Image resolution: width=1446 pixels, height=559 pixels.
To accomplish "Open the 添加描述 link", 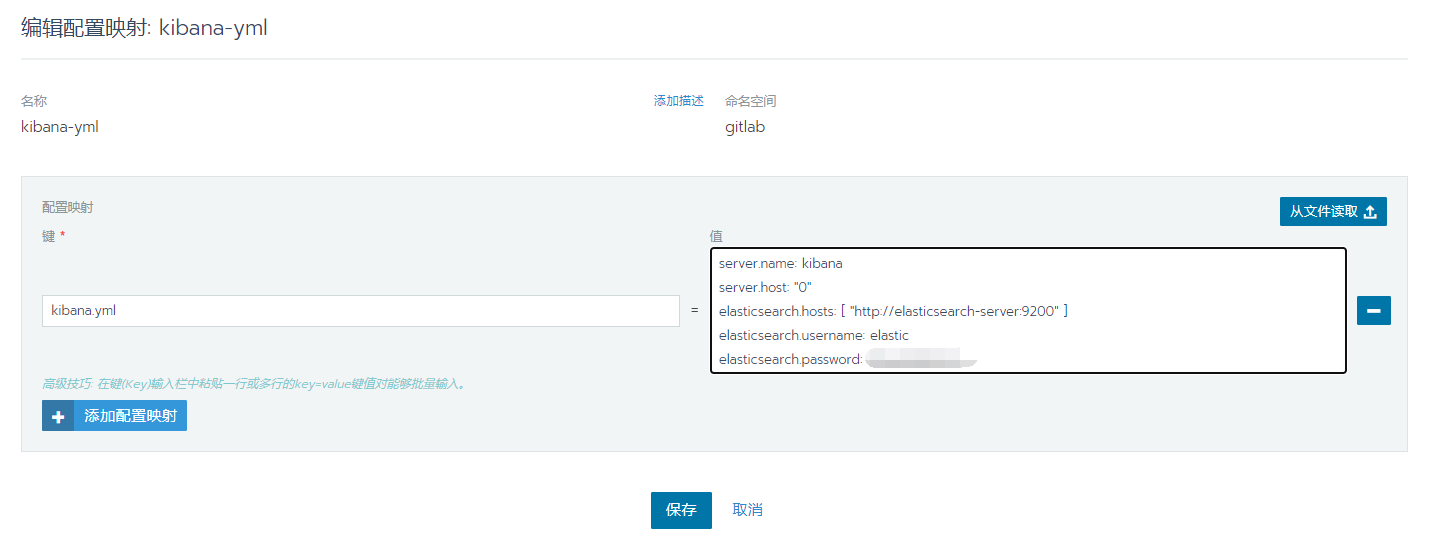I will [x=678, y=101].
